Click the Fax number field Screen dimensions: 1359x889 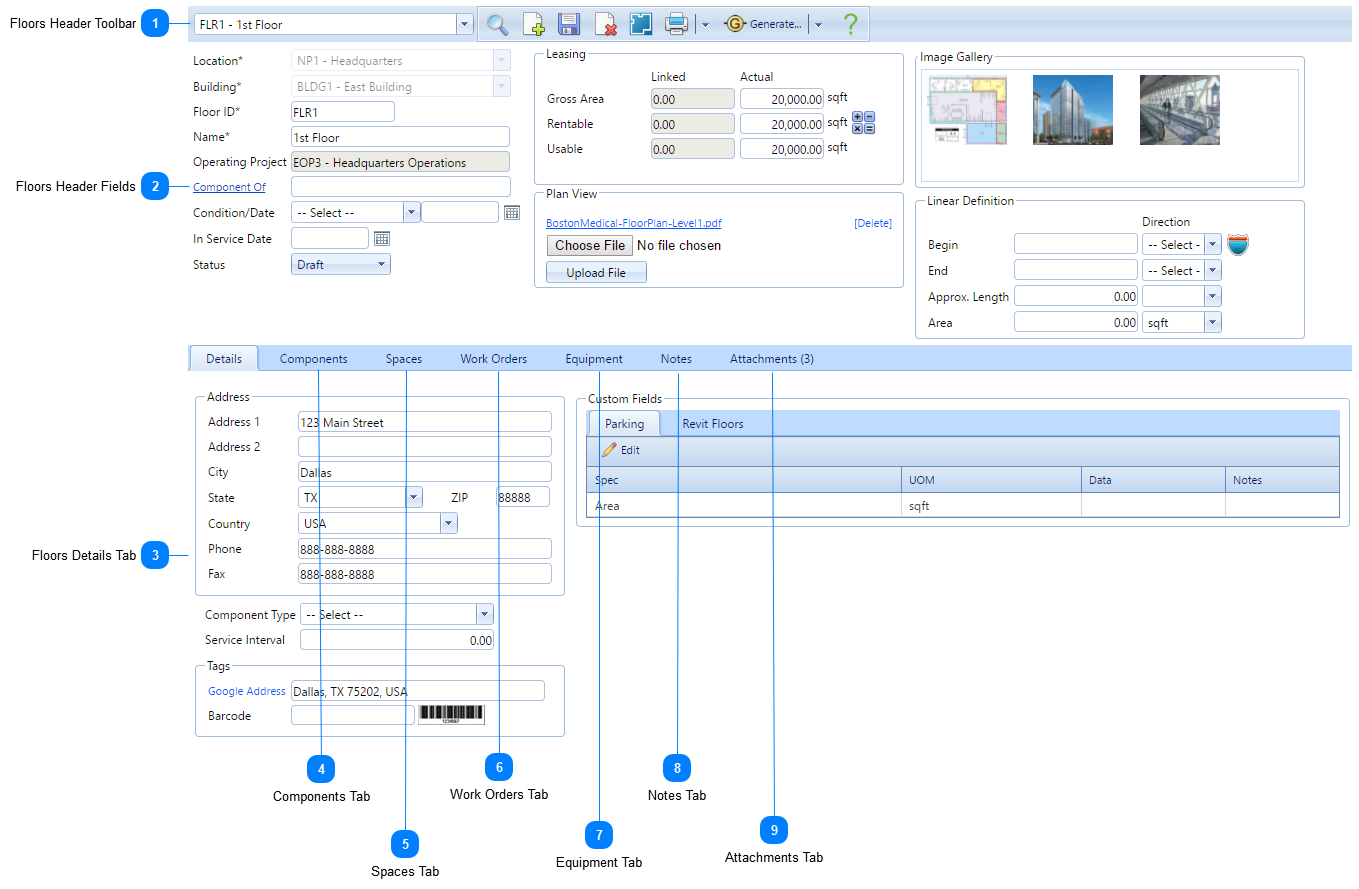click(x=425, y=574)
